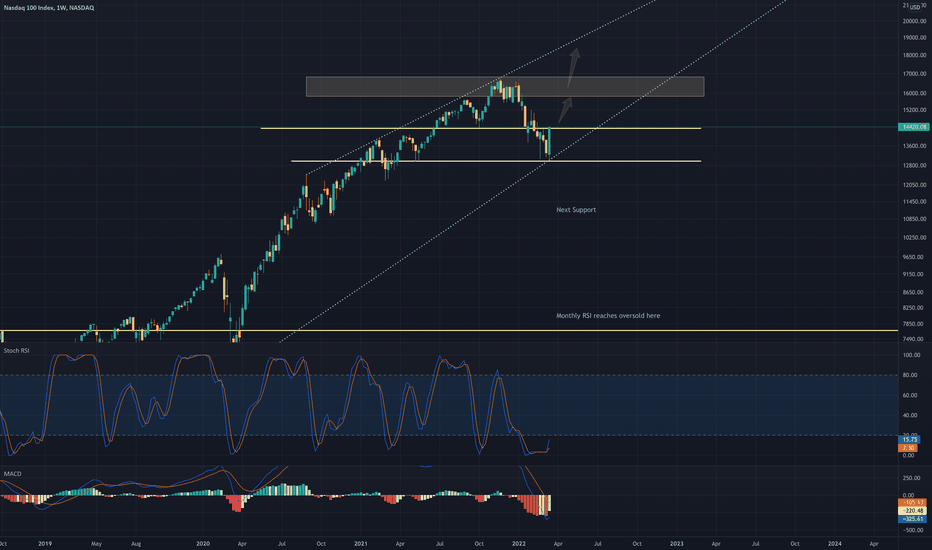The height and width of the screenshot is (550, 932).
Task: Click the orange Stoch RSI value tag 7.30
Action: coord(909,448)
